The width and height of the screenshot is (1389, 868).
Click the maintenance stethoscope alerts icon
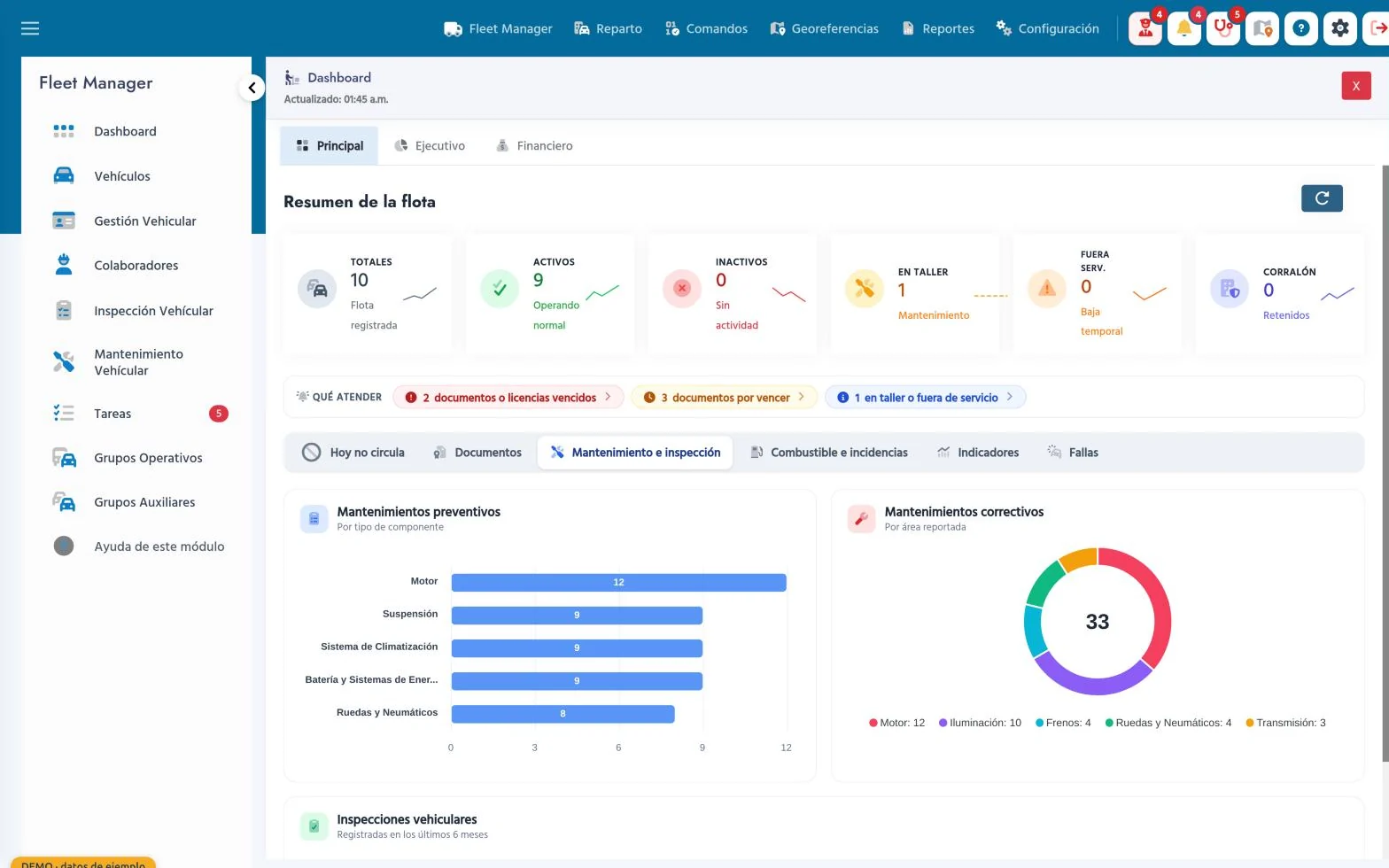pos(1223,28)
